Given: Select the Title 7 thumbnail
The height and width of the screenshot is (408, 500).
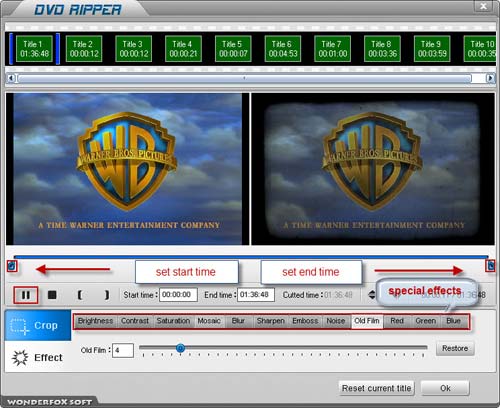Looking at the screenshot, I should click(x=332, y=49).
